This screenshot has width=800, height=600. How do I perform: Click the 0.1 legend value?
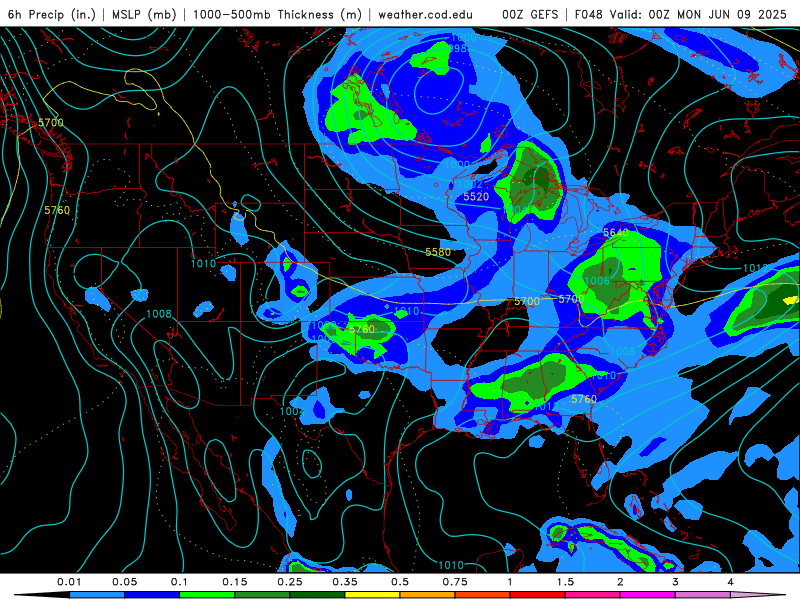[179, 582]
